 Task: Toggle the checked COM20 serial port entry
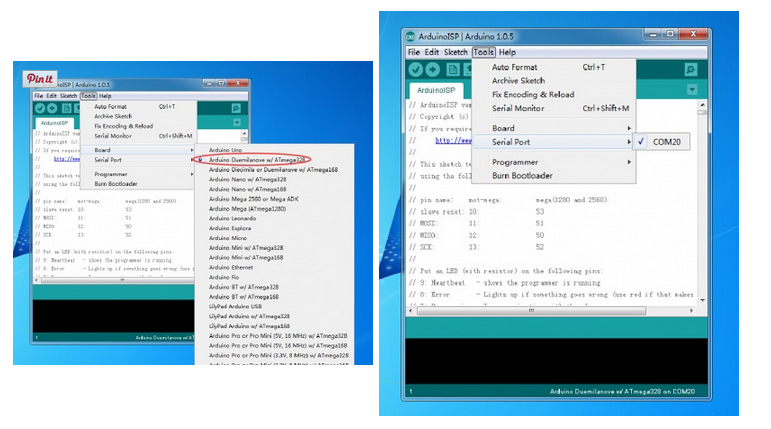pyautogui.click(x=661, y=142)
